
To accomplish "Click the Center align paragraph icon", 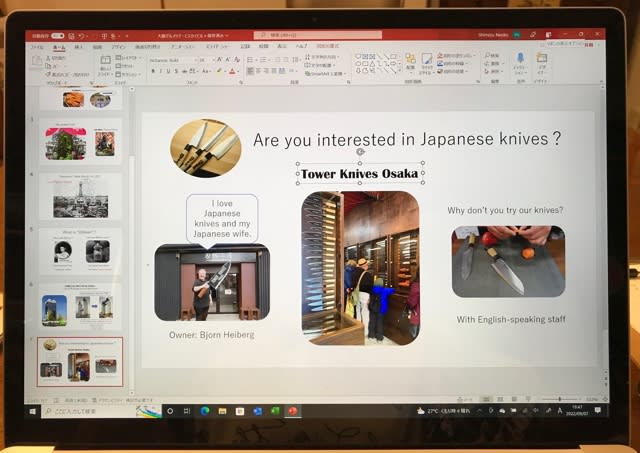I will [258, 71].
